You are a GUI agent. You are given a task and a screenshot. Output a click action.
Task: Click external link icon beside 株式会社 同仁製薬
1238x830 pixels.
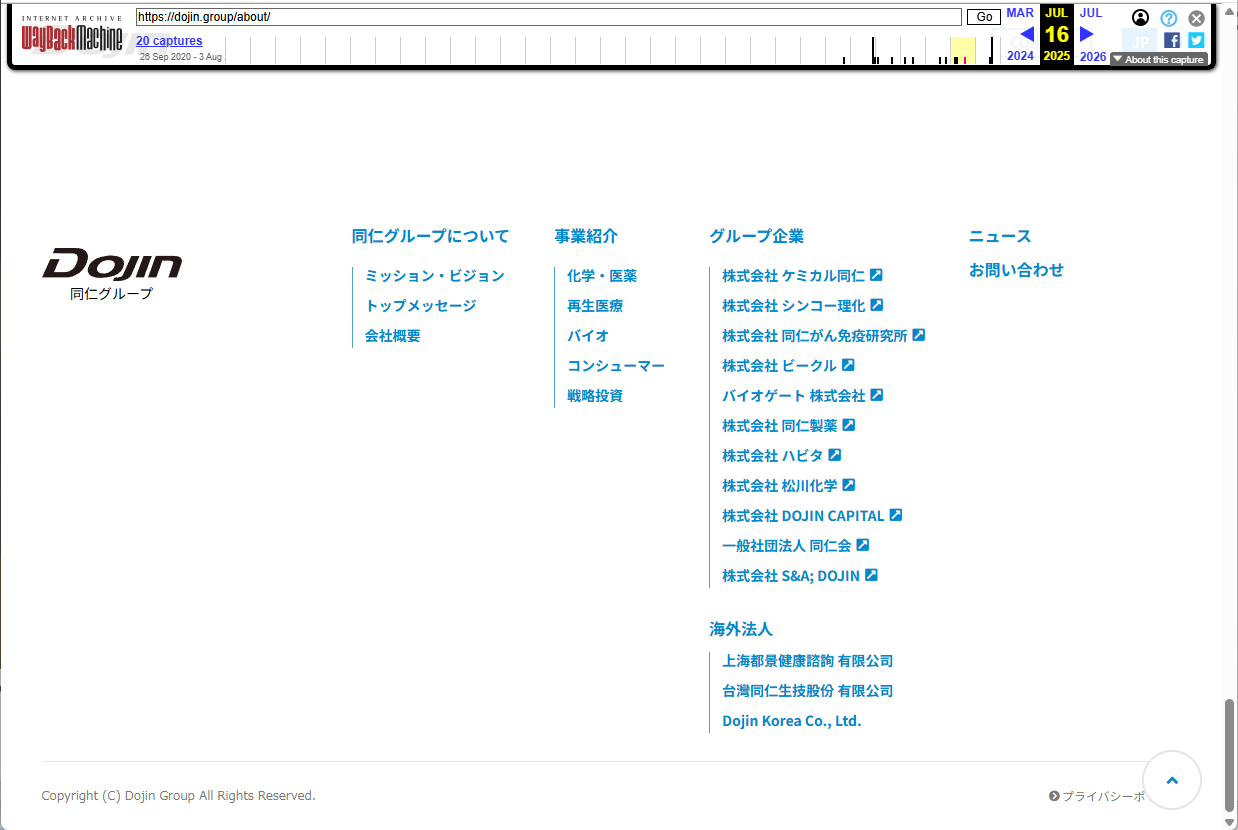(849, 425)
